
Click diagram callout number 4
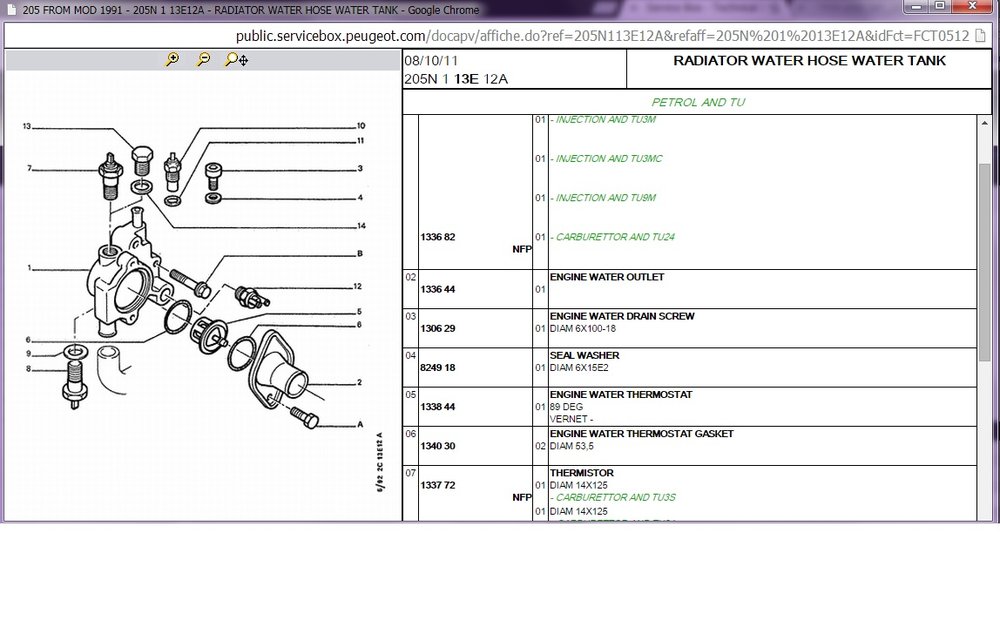pyautogui.click(x=360, y=198)
